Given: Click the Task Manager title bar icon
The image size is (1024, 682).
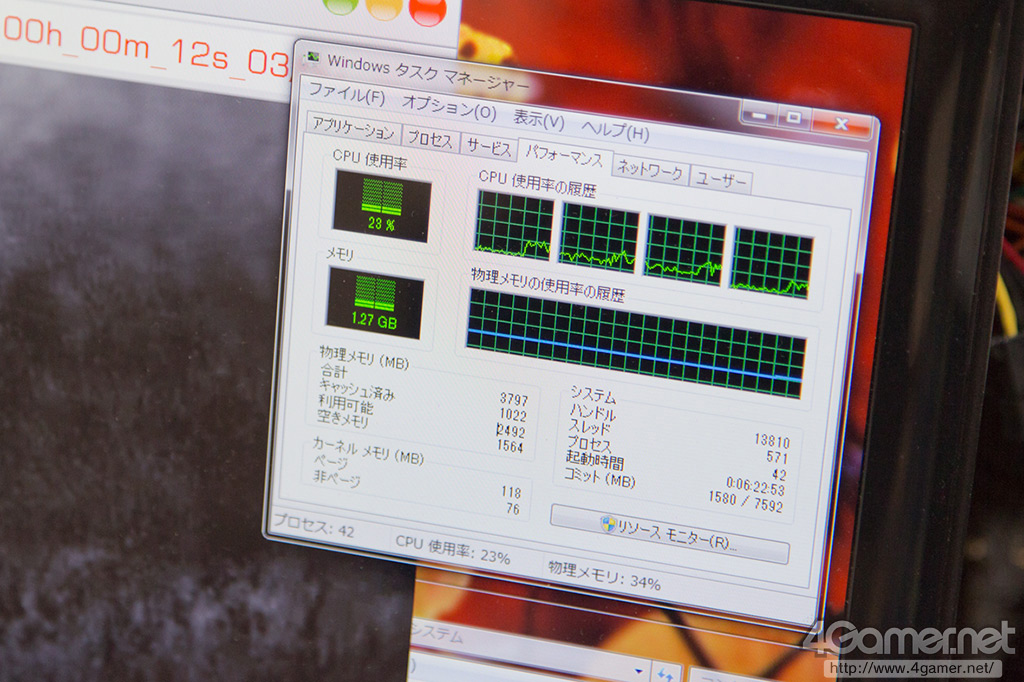Looking at the screenshot, I should [x=313, y=58].
